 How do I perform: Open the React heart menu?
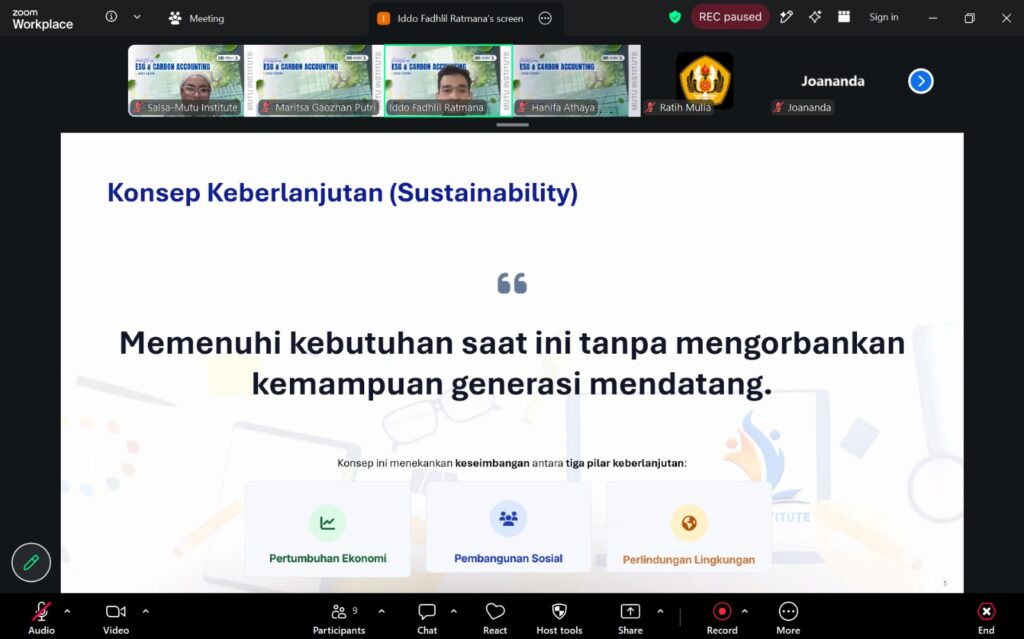click(495, 617)
